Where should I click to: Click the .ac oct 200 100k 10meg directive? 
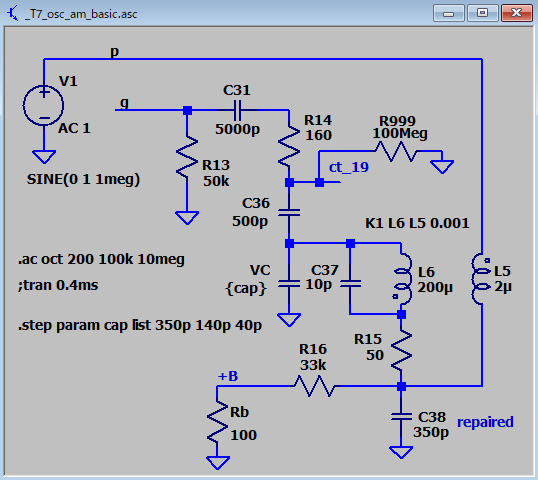(x=101, y=259)
